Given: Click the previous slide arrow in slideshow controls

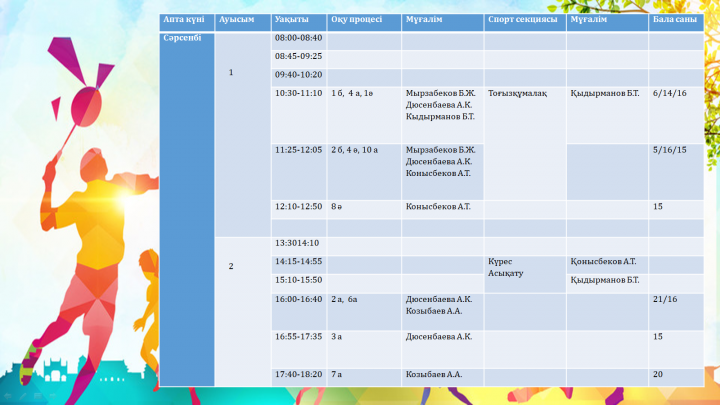Looking at the screenshot, I should (7, 396).
